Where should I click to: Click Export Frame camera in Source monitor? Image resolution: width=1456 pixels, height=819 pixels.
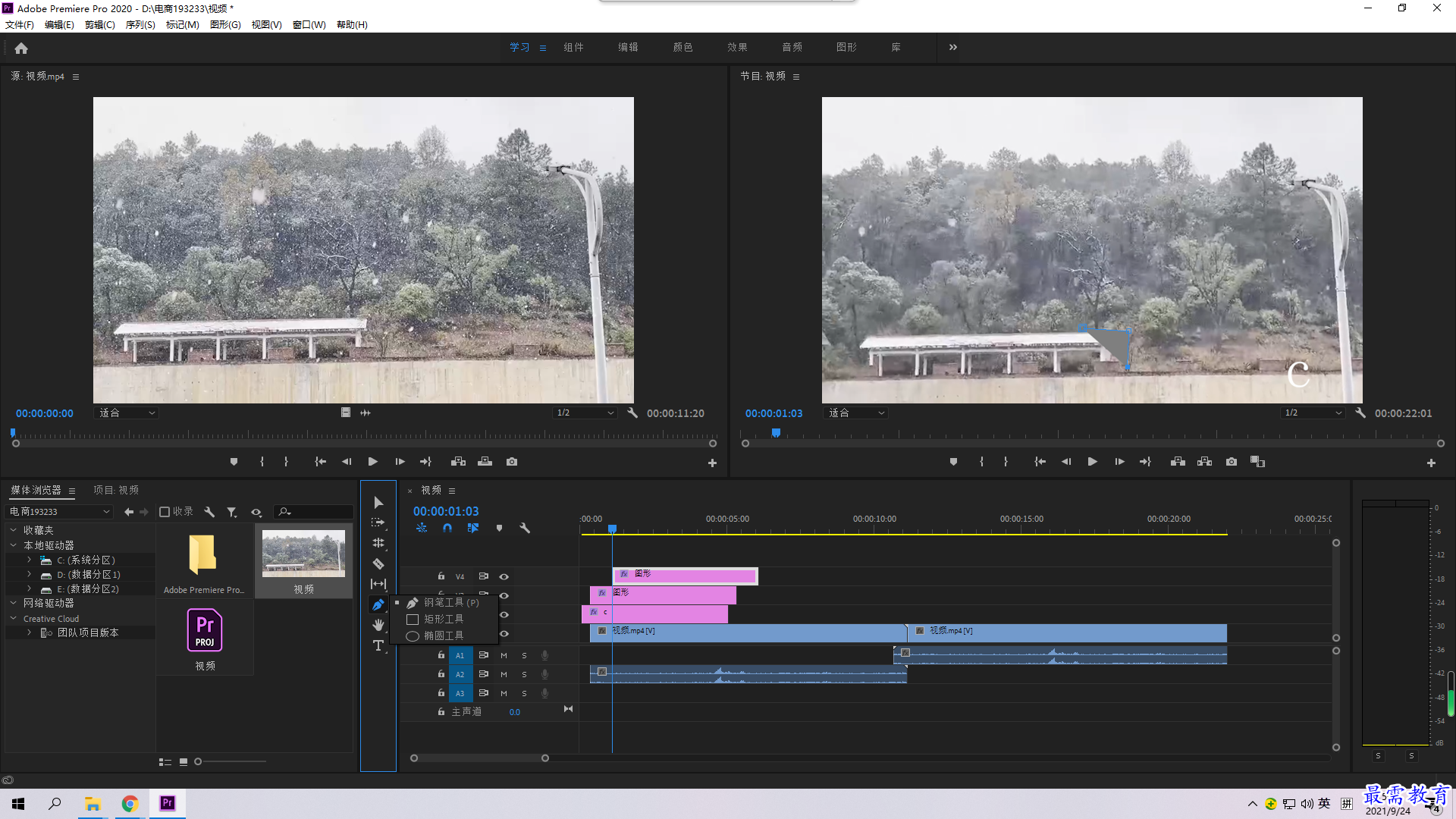(x=512, y=461)
